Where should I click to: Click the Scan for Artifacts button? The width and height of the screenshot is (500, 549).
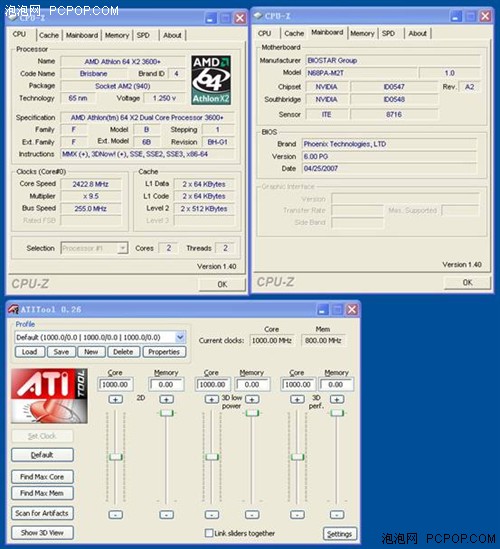42,513
